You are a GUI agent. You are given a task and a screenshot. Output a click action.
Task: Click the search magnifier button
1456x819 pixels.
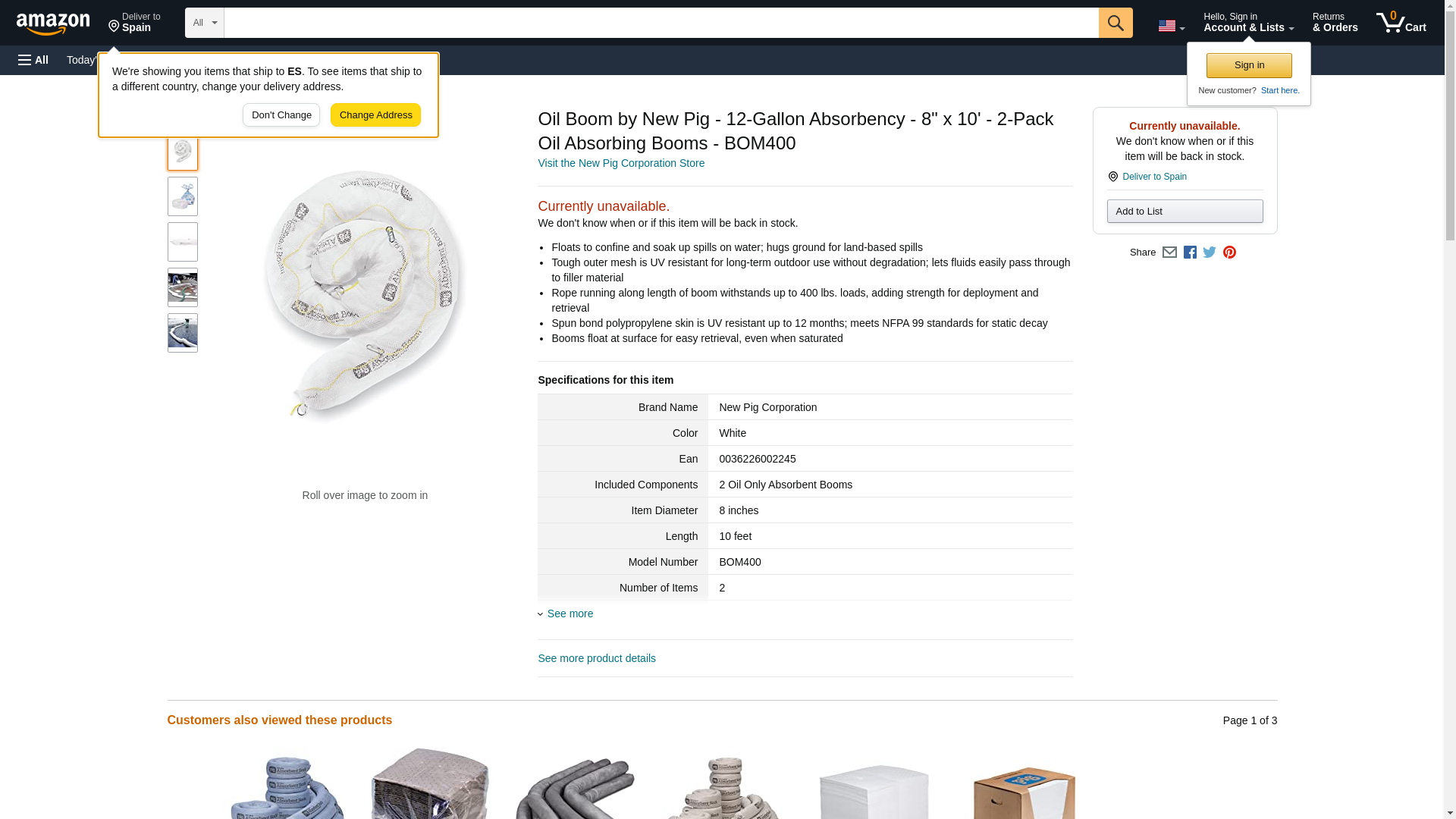click(1115, 23)
